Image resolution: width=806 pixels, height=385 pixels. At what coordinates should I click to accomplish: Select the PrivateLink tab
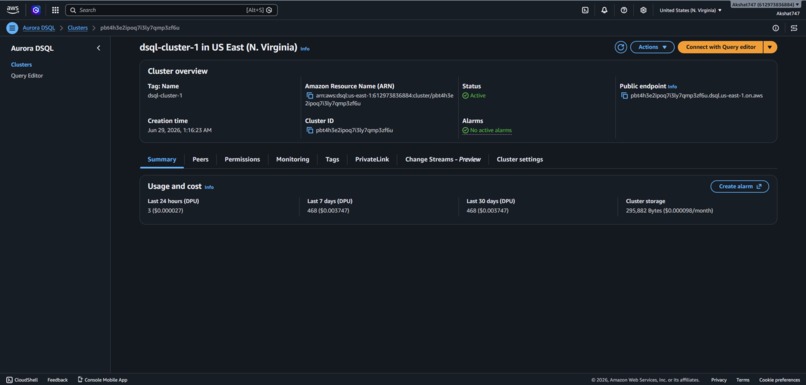point(372,159)
